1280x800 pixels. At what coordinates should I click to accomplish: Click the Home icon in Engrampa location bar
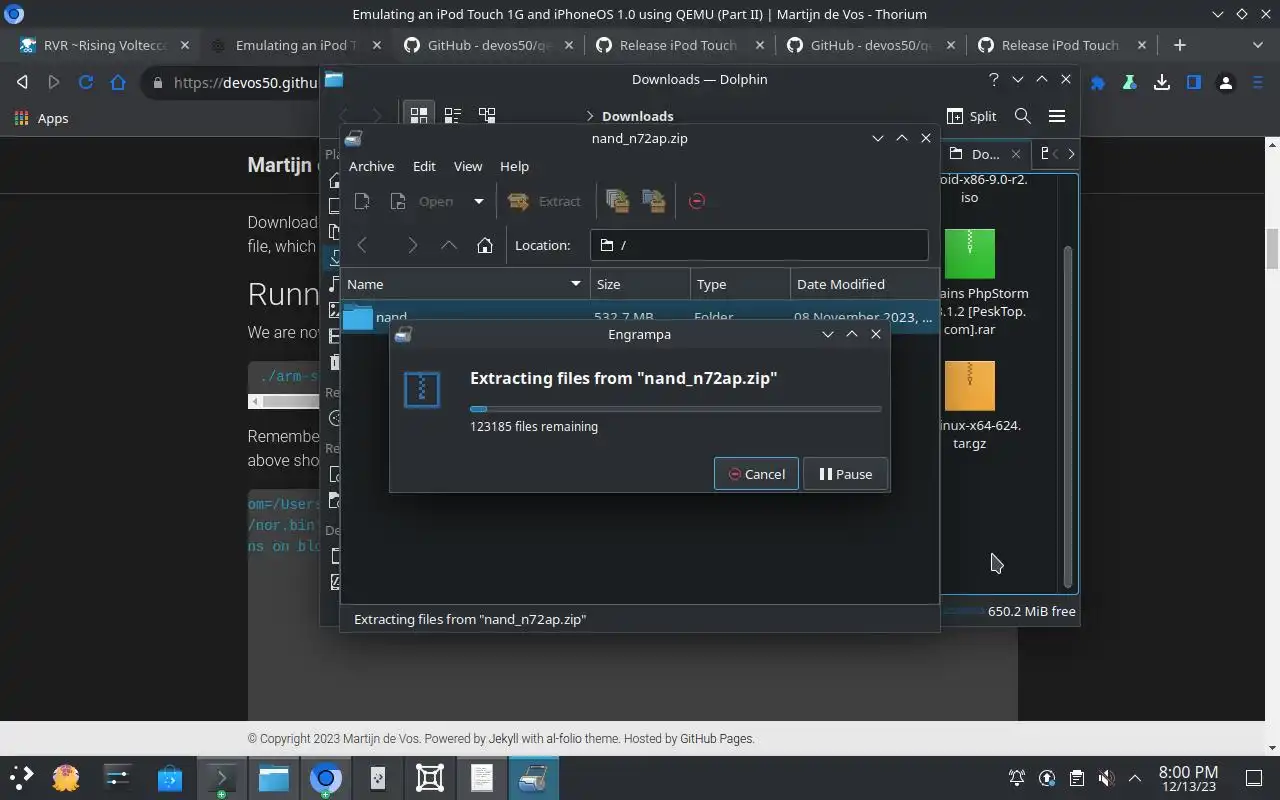click(x=485, y=245)
